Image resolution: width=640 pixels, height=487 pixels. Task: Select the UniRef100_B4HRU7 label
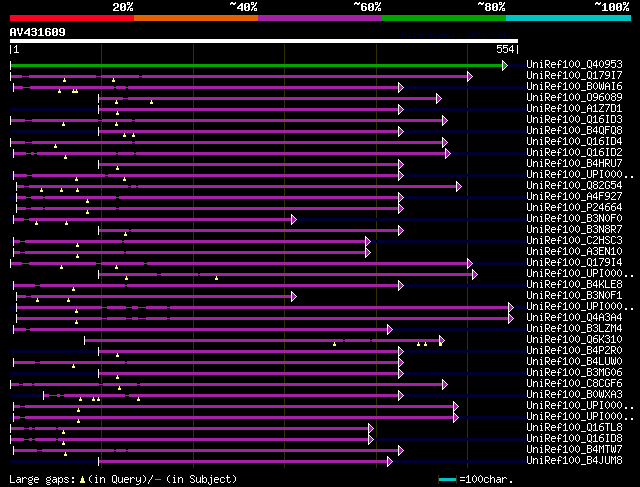[574, 164]
